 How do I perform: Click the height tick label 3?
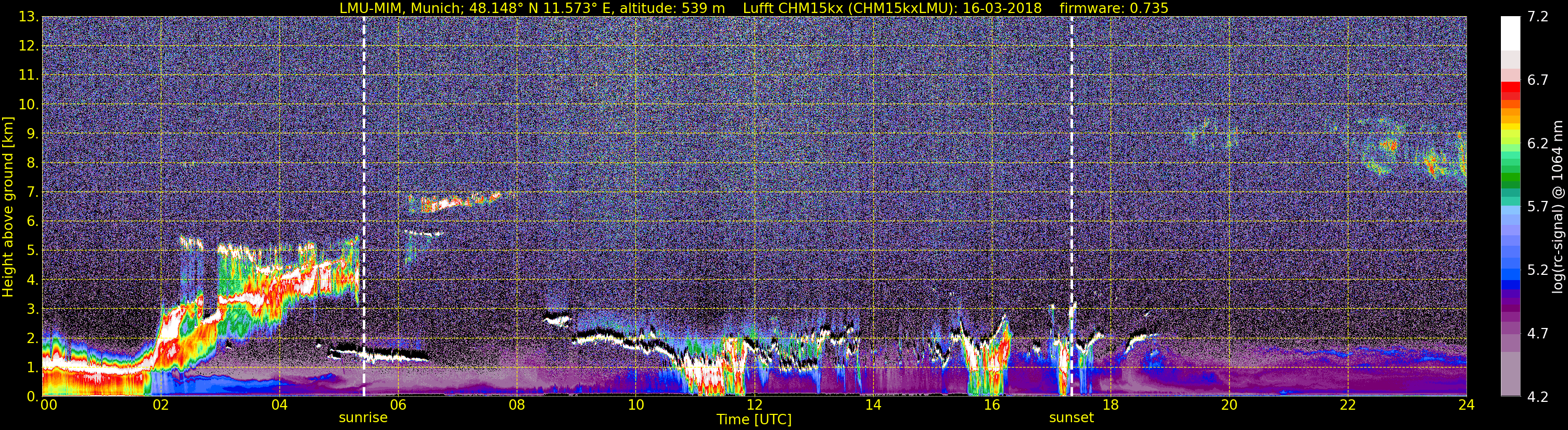[x=32, y=309]
